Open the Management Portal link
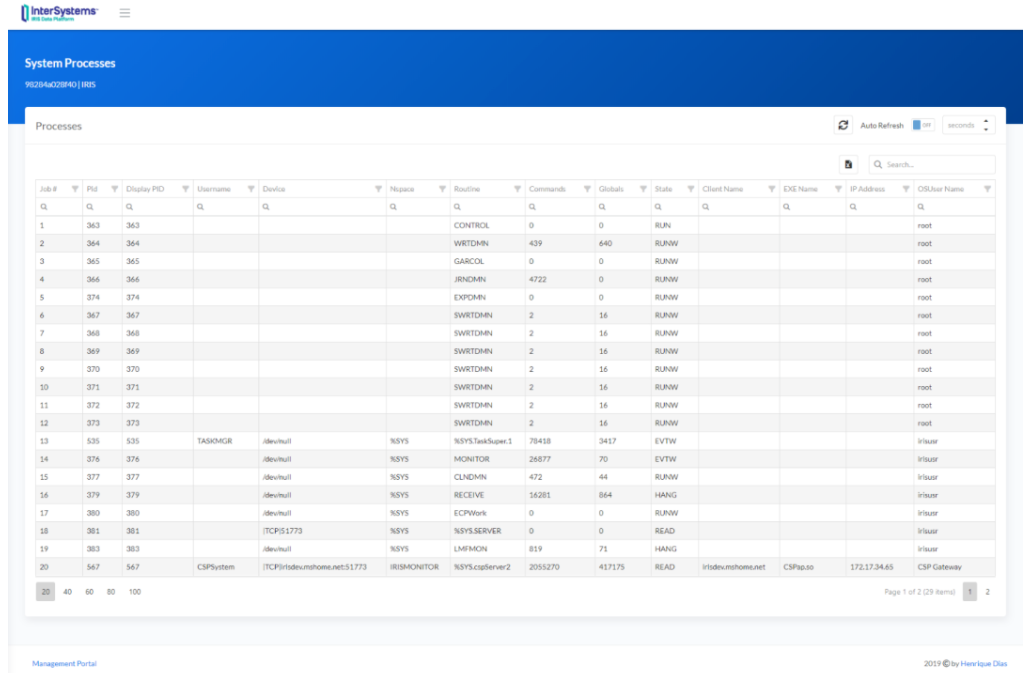The image size is (1025, 673). click(64, 663)
